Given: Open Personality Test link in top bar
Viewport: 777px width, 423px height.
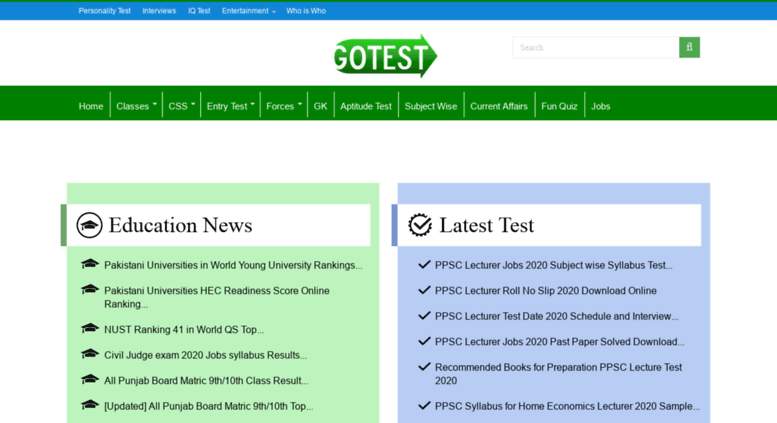Looking at the screenshot, I should click(x=105, y=11).
